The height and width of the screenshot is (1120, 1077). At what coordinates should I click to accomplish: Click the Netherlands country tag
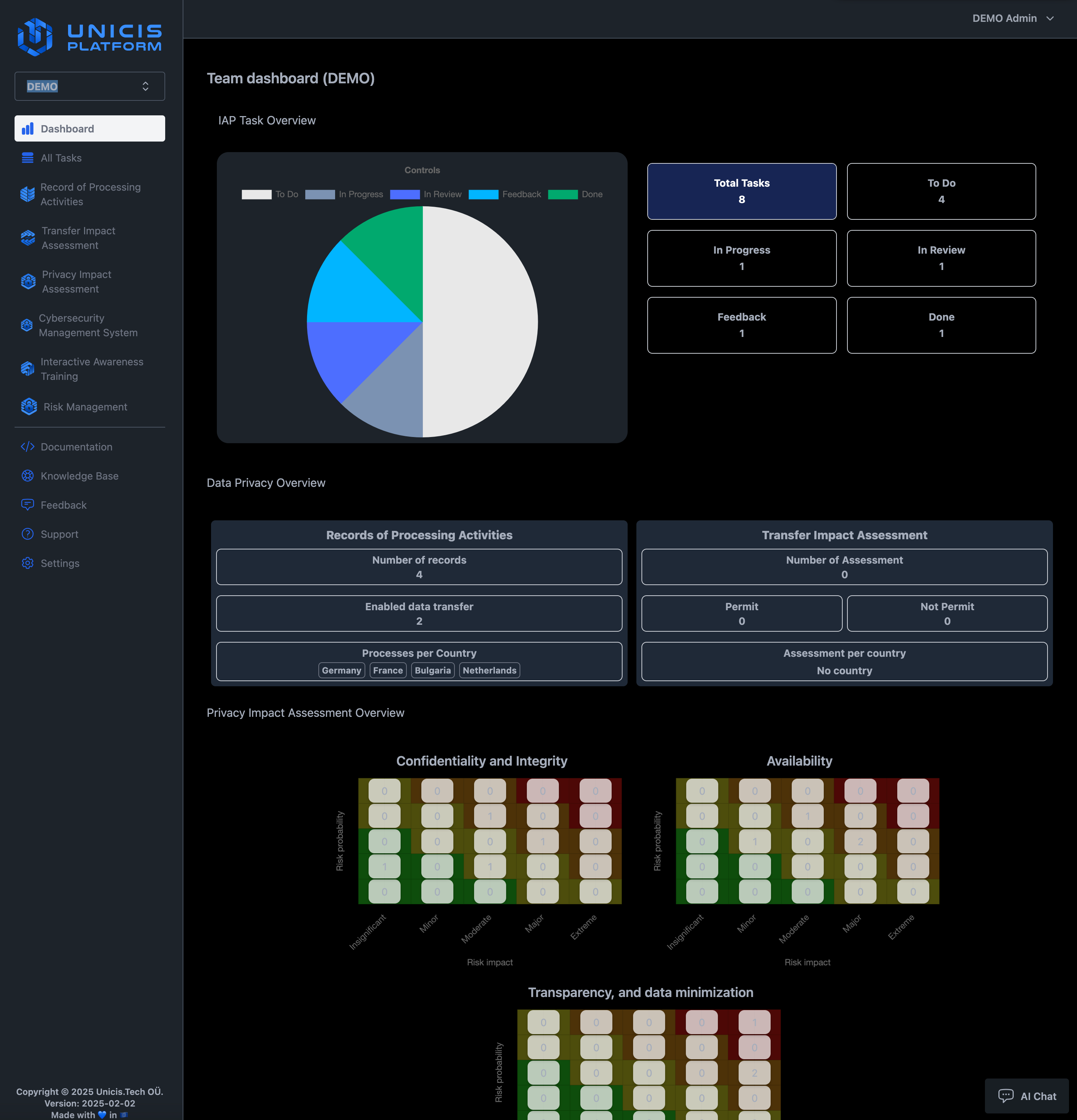coord(489,670)
